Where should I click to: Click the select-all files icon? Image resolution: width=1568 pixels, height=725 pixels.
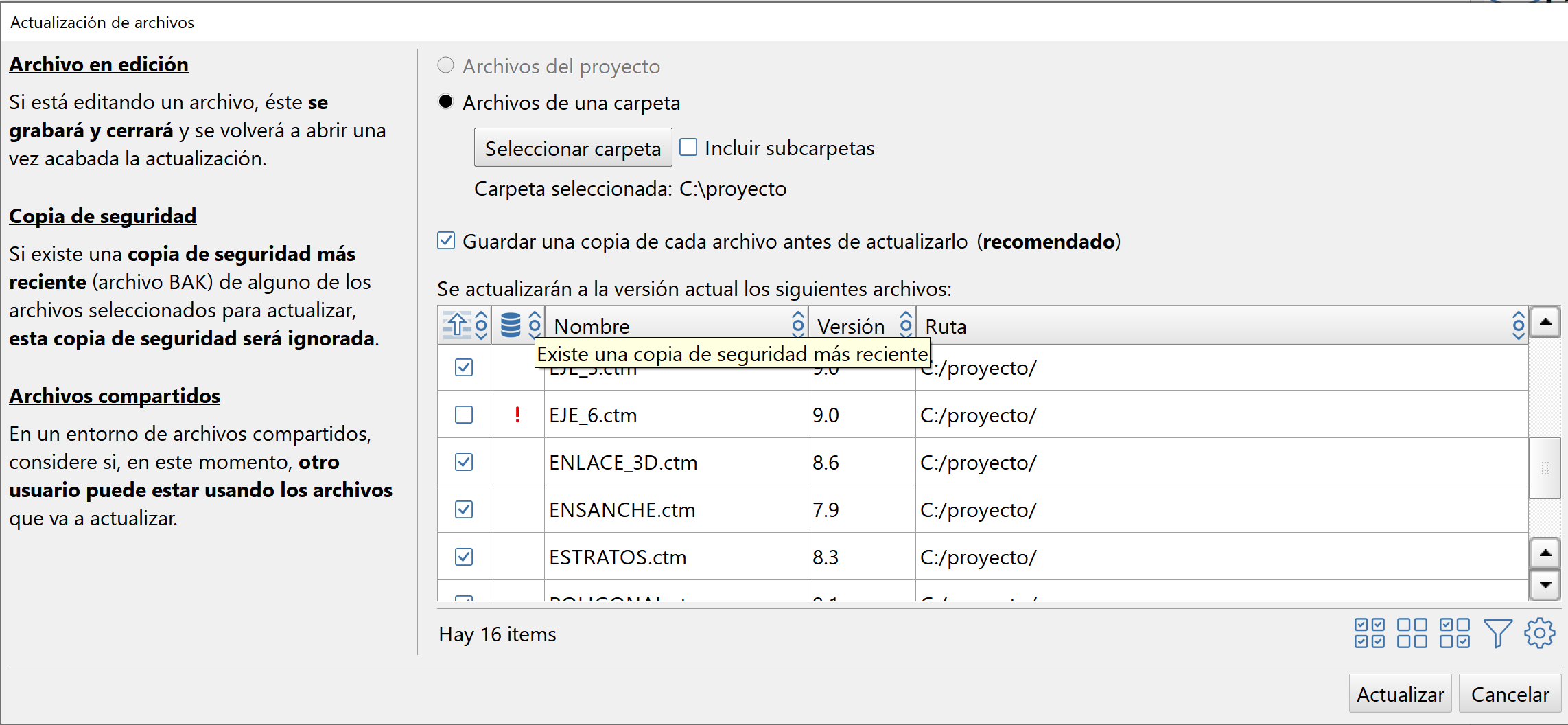pos(1368,633)
